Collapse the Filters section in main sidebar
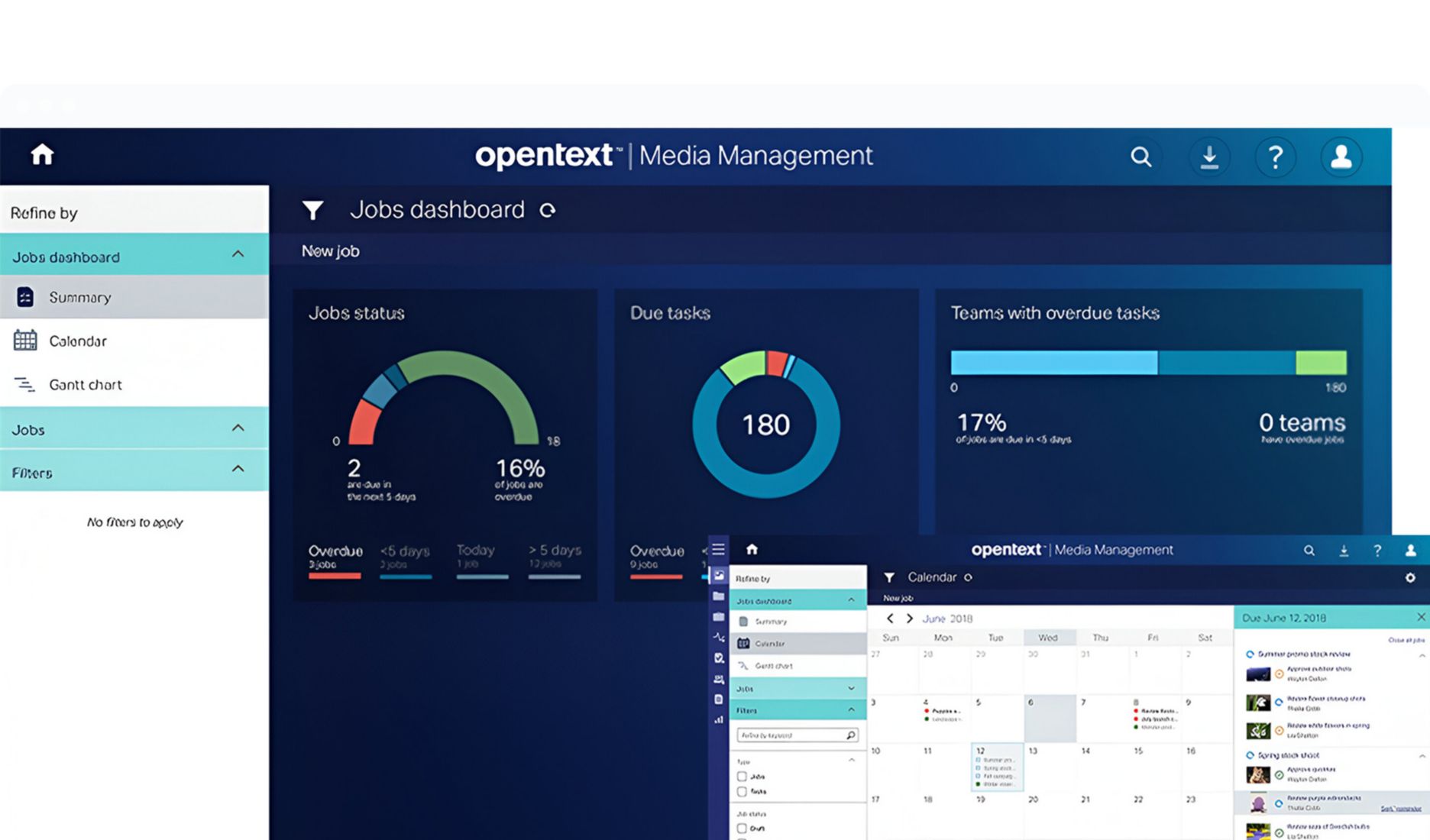The image size is (1430, 840). pyautogui.click(x=238, y=469)
